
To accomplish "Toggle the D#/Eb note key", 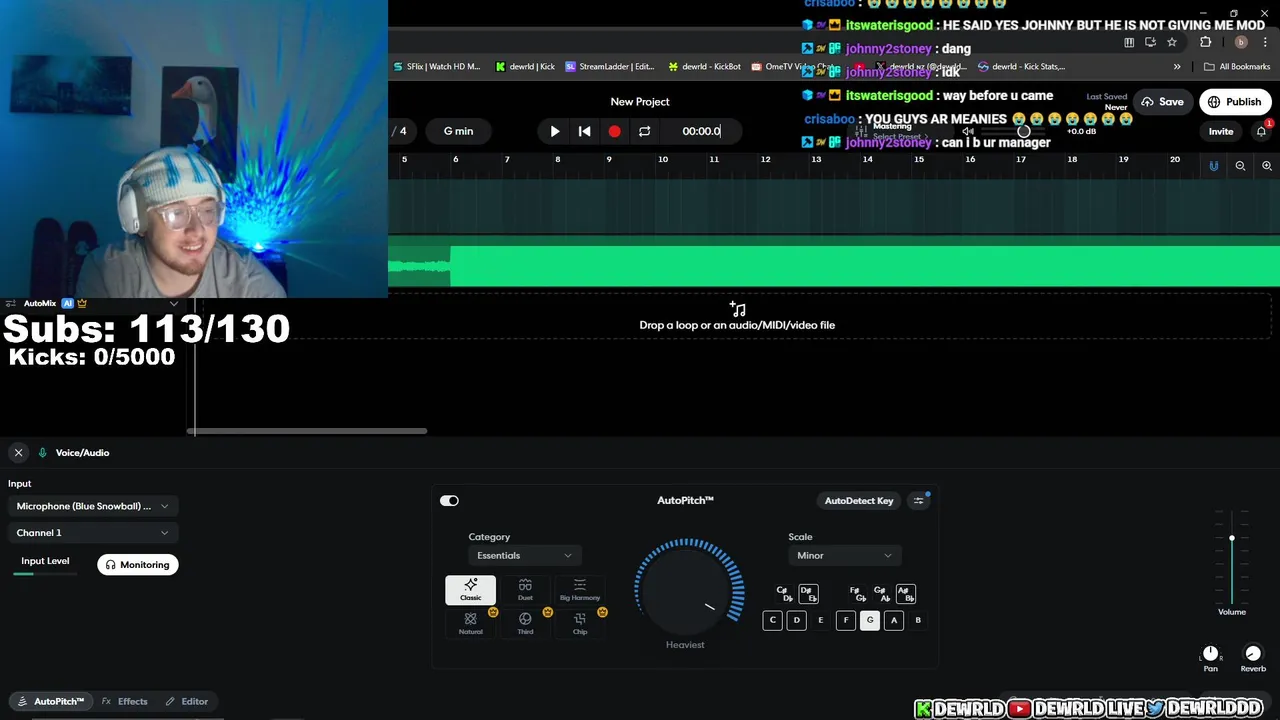I will (x=809, y=594).
